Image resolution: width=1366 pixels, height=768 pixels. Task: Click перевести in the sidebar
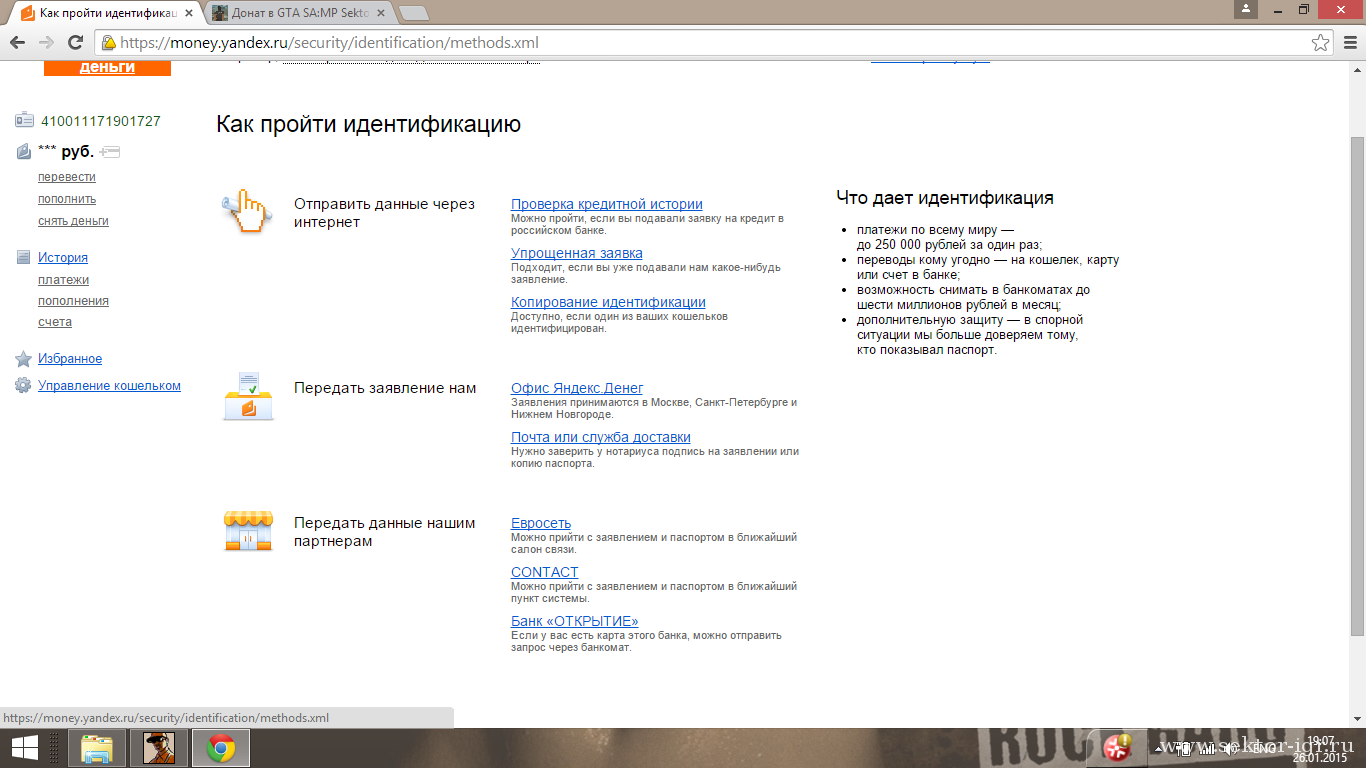coord(67,177)
